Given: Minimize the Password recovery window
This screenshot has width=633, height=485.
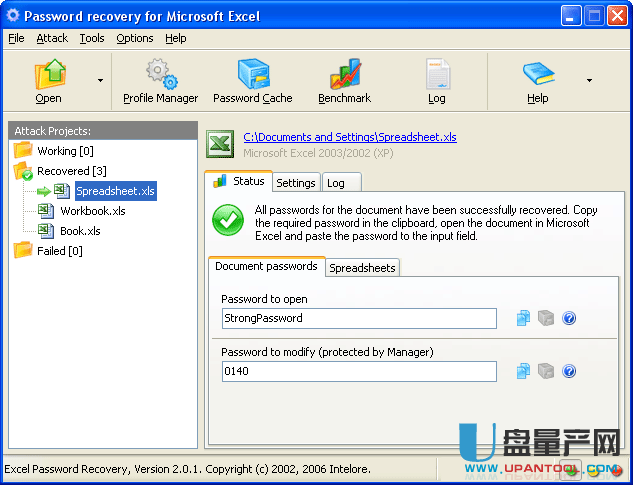Looking at the screenshot, I should click(571, 16).
